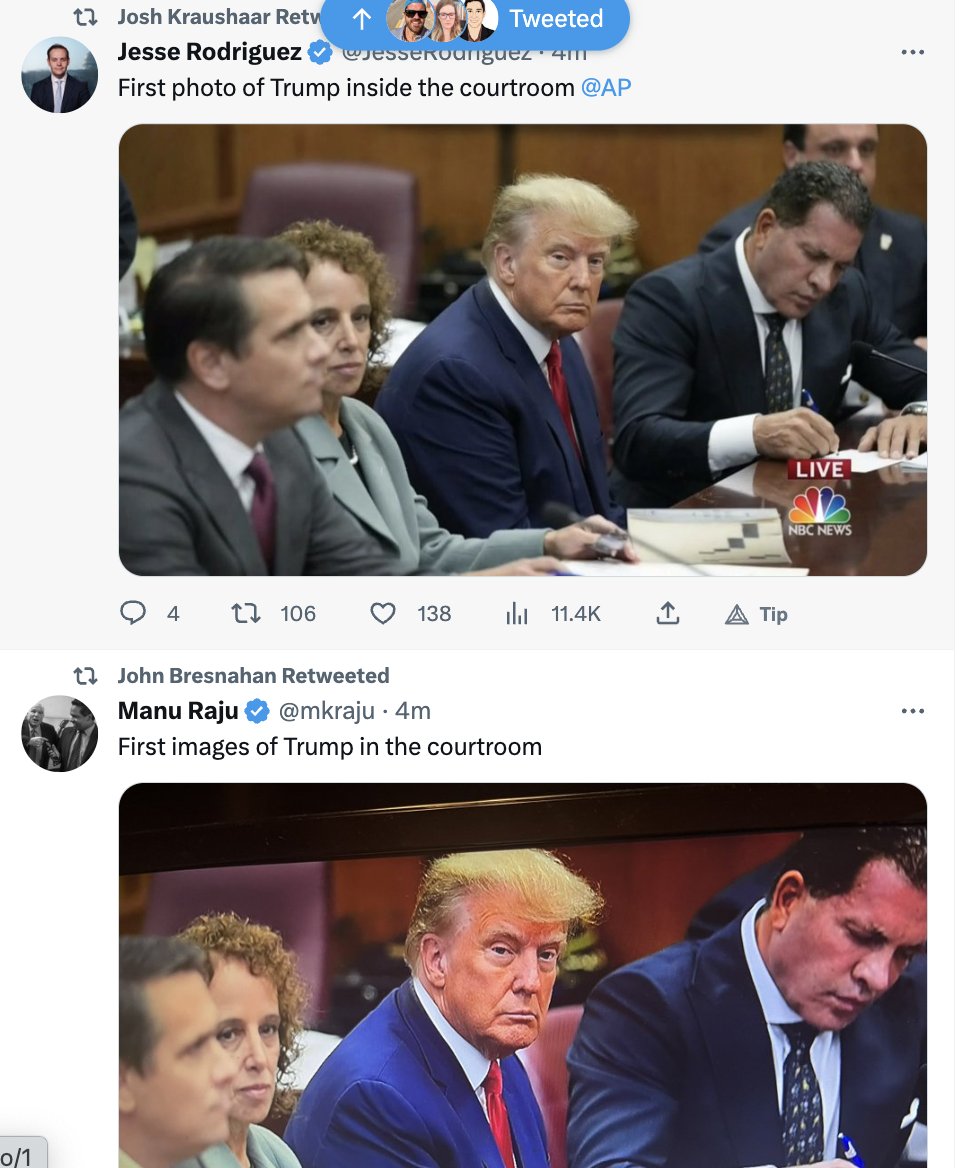The height and width of the screenshot is (1168, 966).
Task: Reply to Jesse Rodriguez's tweet
Action: 133,613
